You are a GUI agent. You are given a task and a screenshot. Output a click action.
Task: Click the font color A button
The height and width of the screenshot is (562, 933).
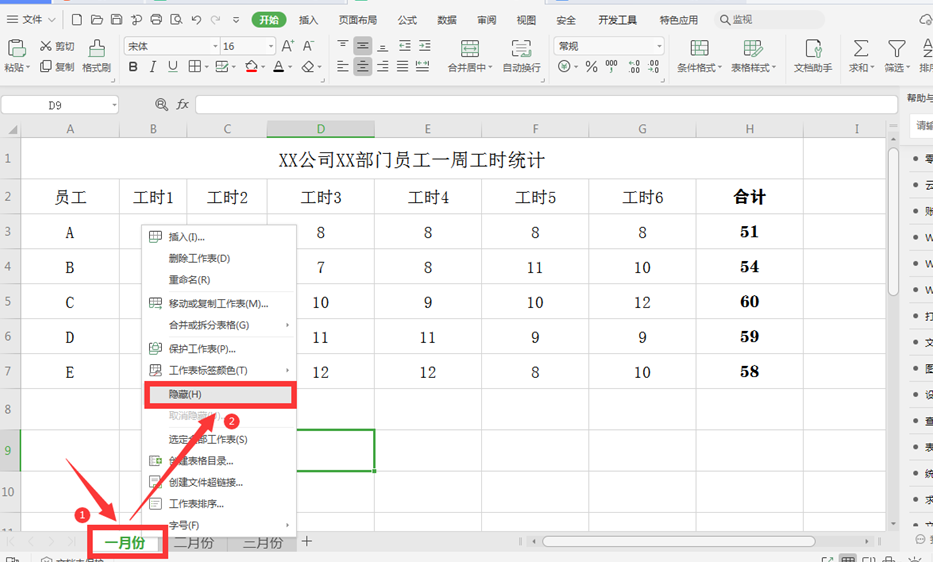[x=278, y=67]
